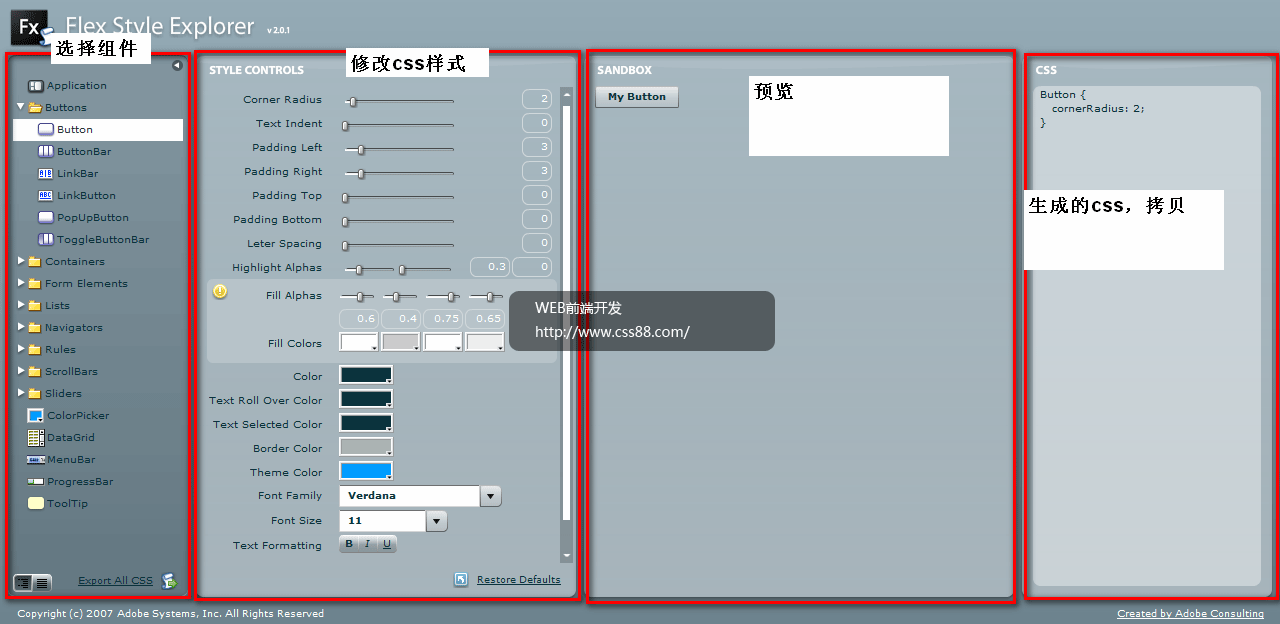Open the Text Selected Color swatch

point(366,423)
